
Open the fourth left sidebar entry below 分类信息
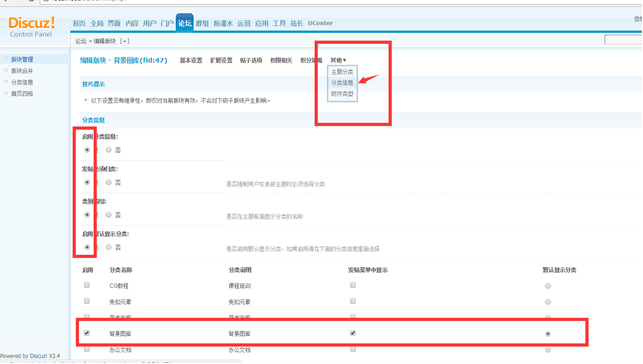pyautogui.click(x=22, y=94)
